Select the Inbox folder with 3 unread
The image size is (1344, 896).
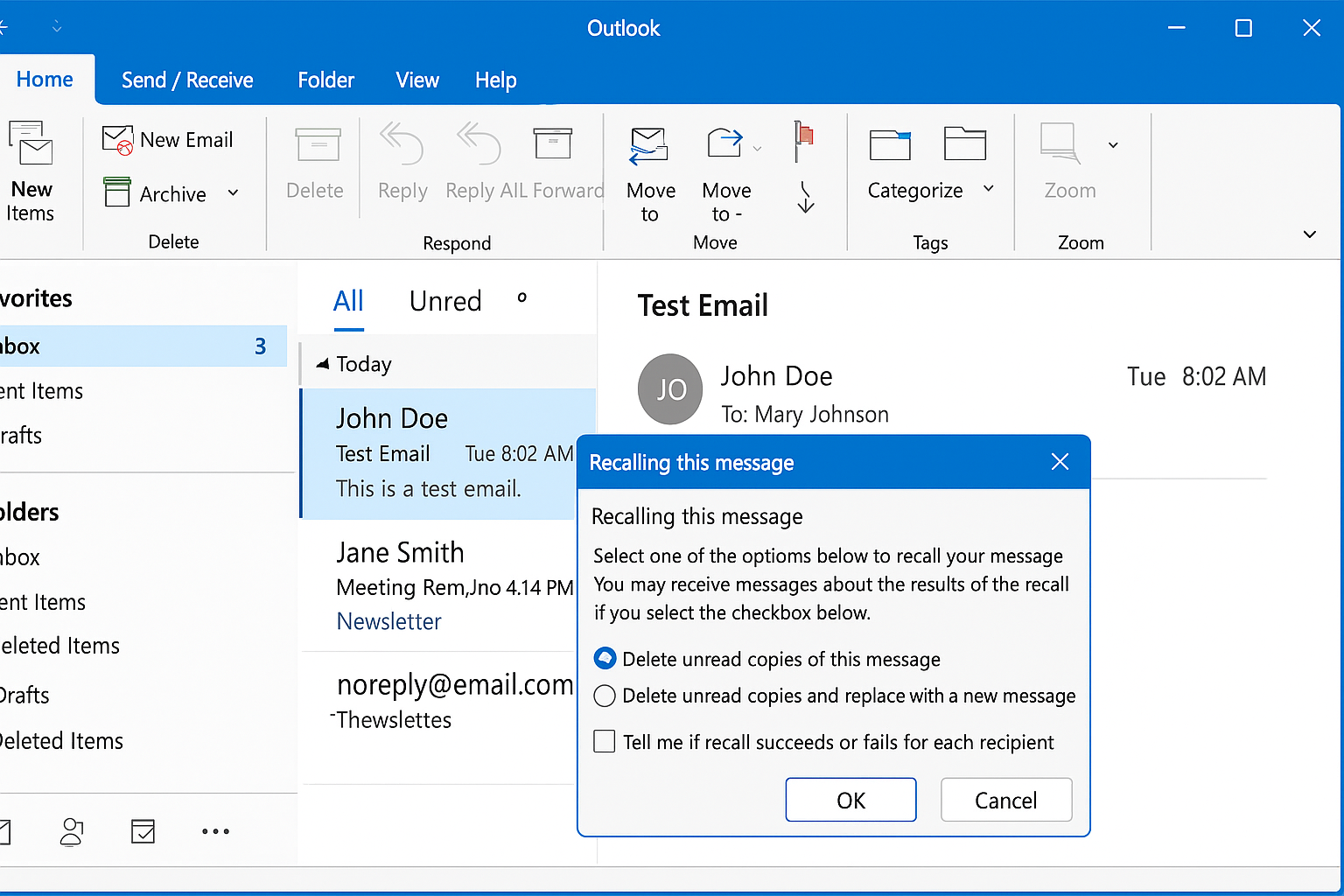tap(143, 346)
